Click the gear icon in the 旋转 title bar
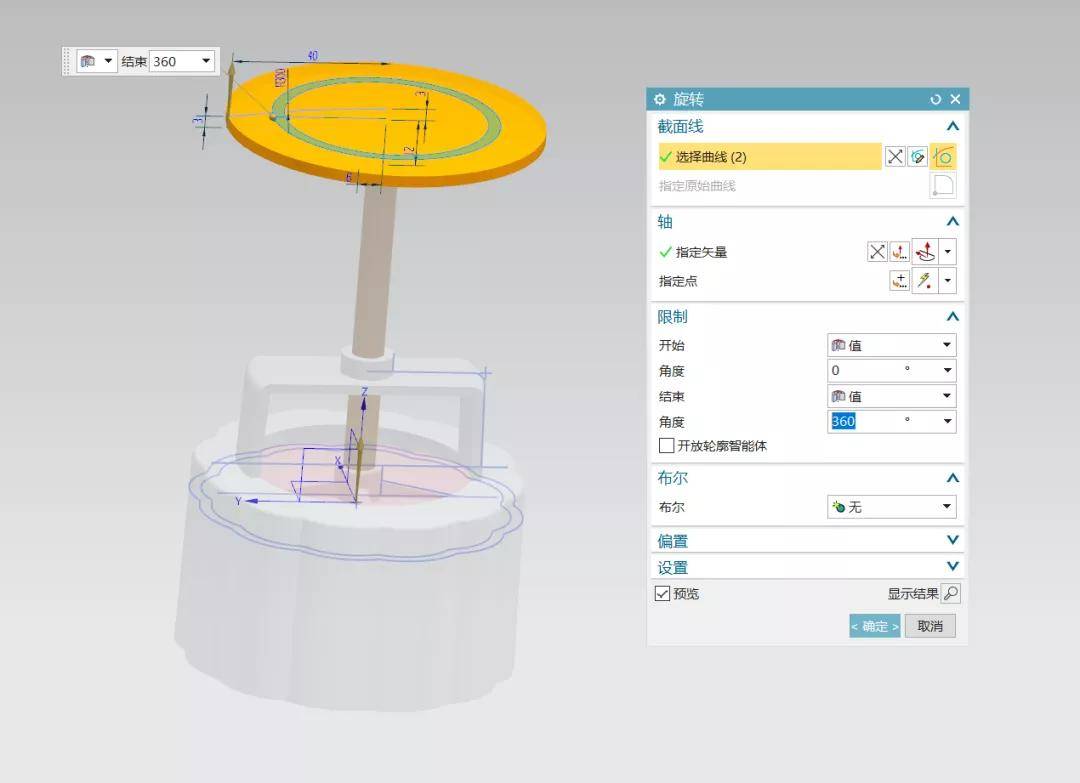 pyautogui.click(x=660, y=99)
